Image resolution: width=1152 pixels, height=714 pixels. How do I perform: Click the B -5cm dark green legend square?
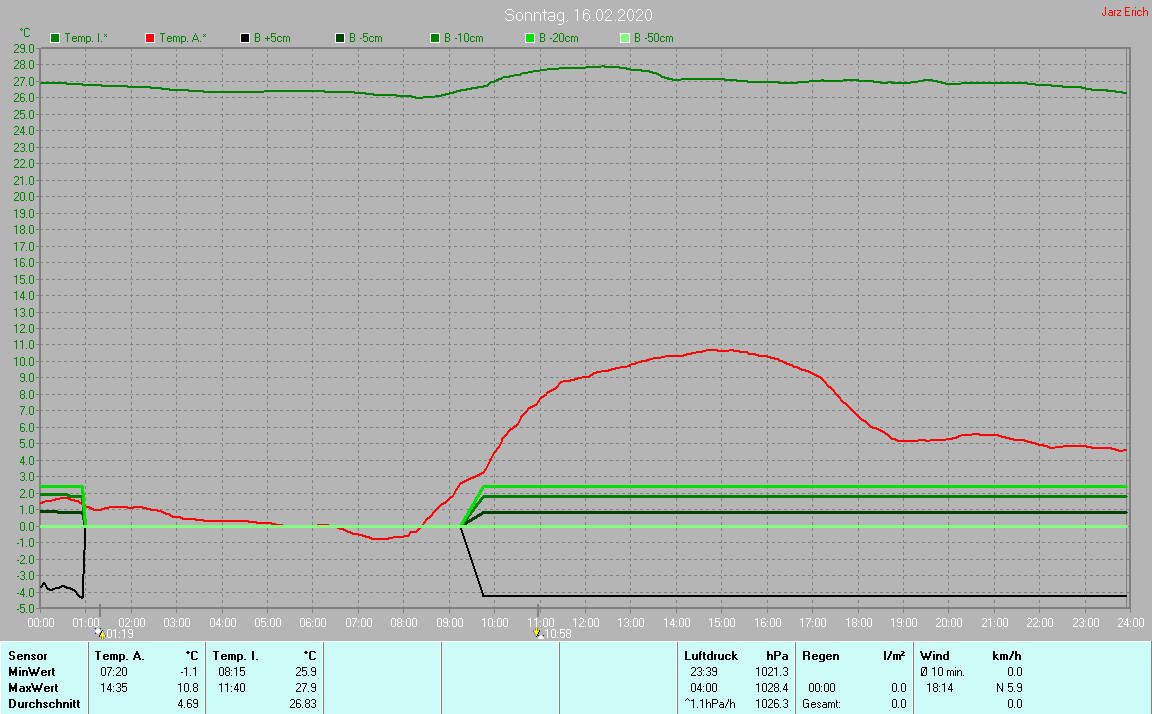click(x=340, y=38)
